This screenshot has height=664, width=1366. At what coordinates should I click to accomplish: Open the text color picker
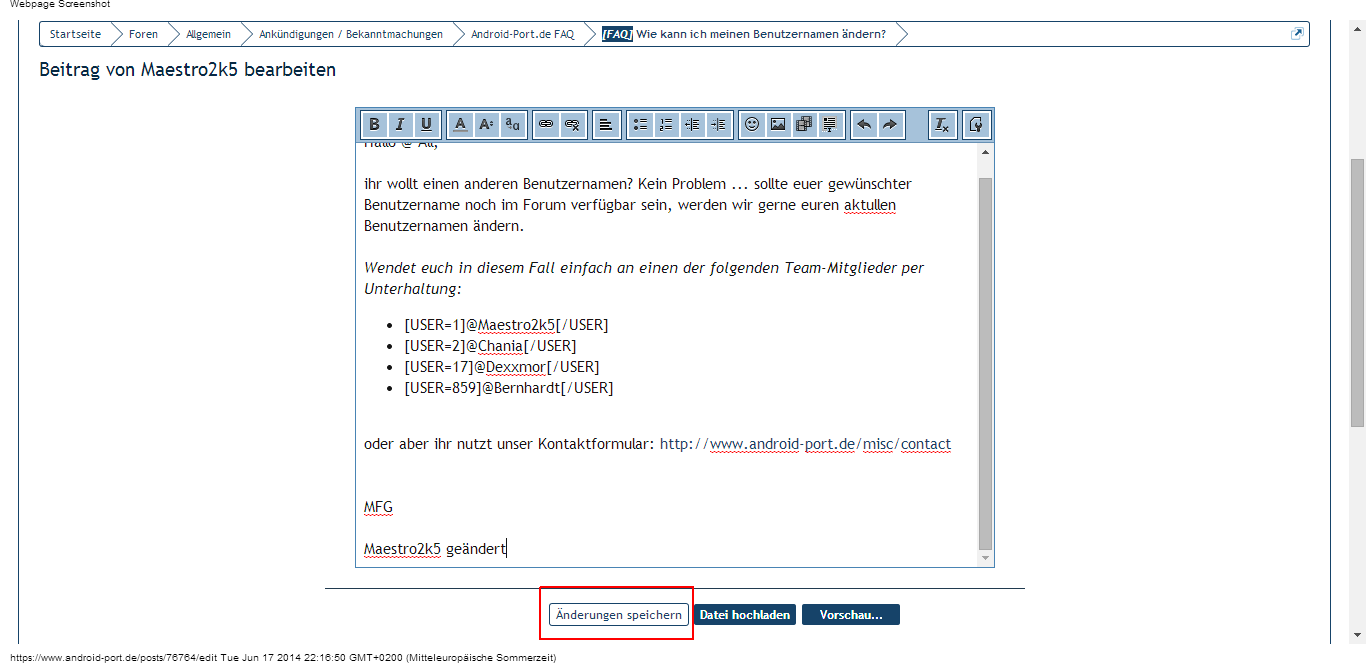tap(460, 125)
